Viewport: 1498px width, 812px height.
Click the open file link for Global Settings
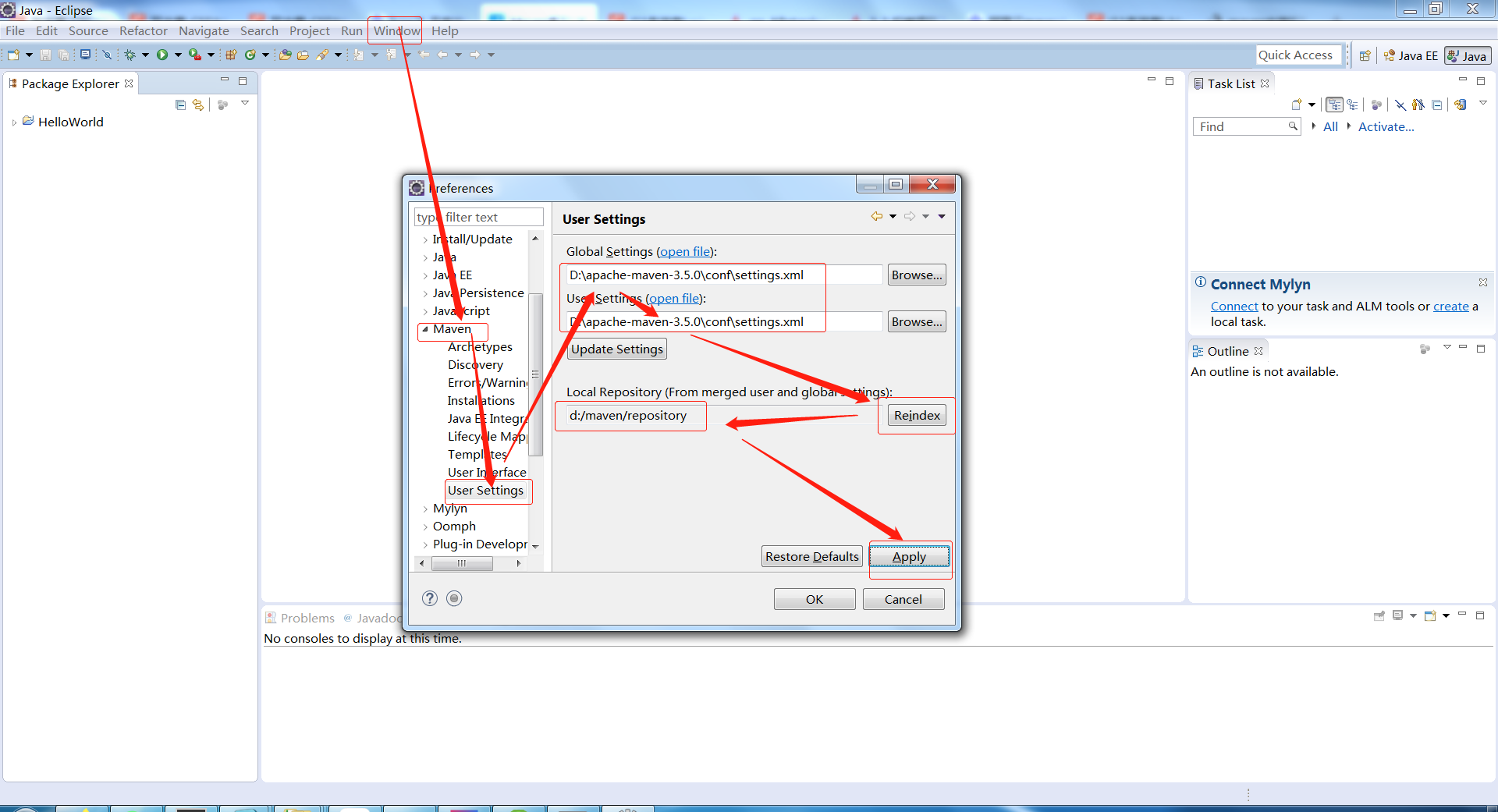pyautogui.click(x=686, y=251)
